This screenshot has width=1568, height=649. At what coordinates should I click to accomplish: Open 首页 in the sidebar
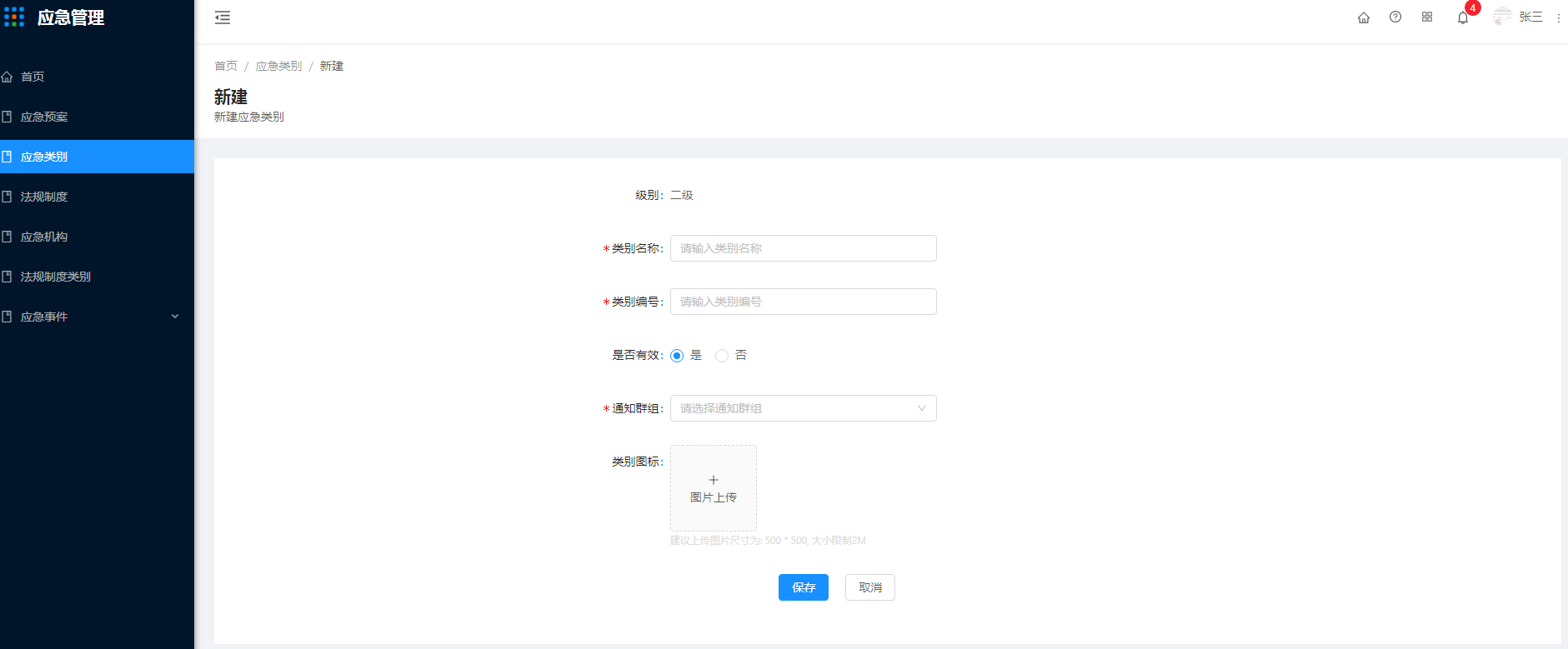pos(97,77)
